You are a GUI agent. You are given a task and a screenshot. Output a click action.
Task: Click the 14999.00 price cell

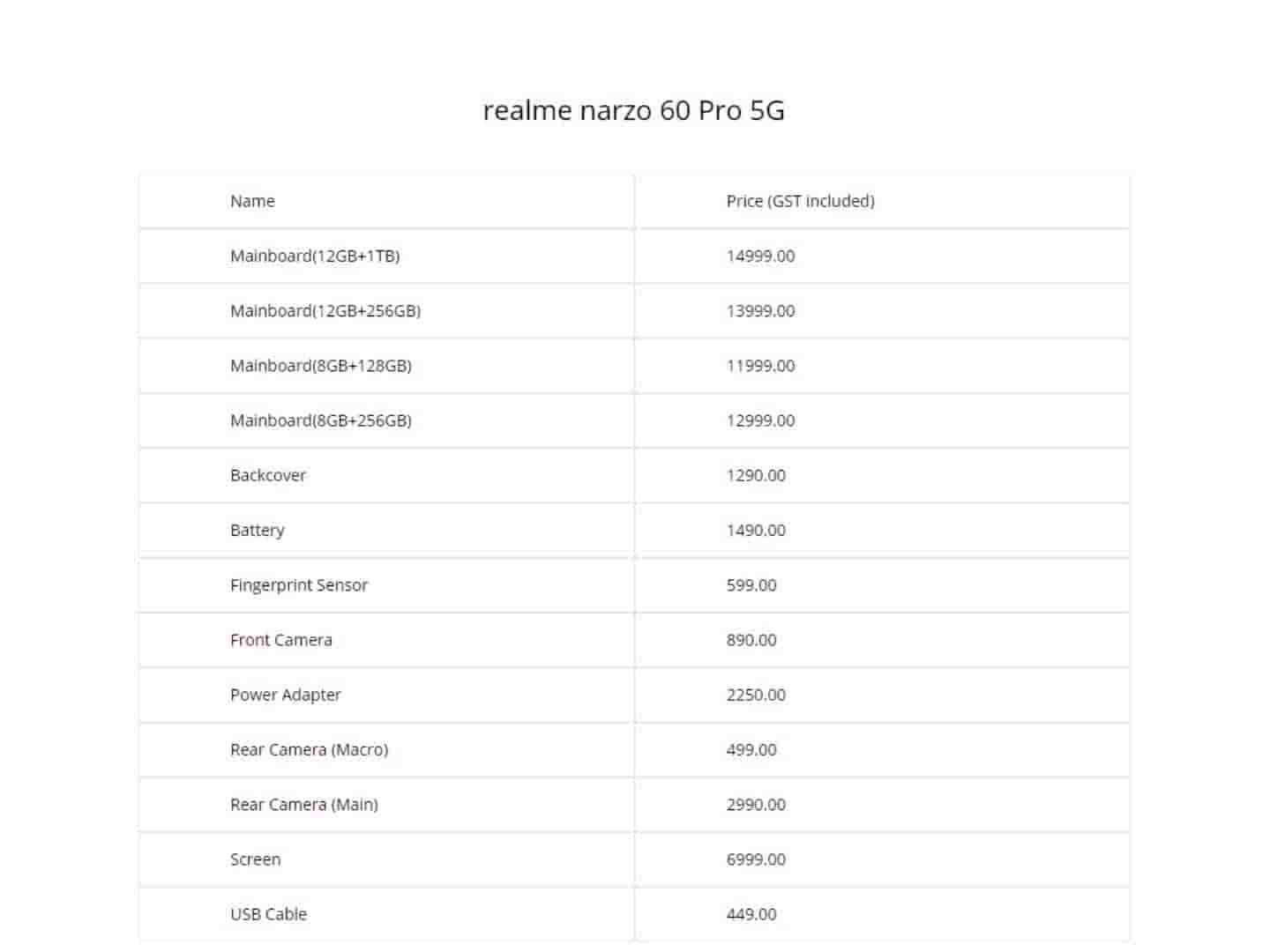point(760,256)
